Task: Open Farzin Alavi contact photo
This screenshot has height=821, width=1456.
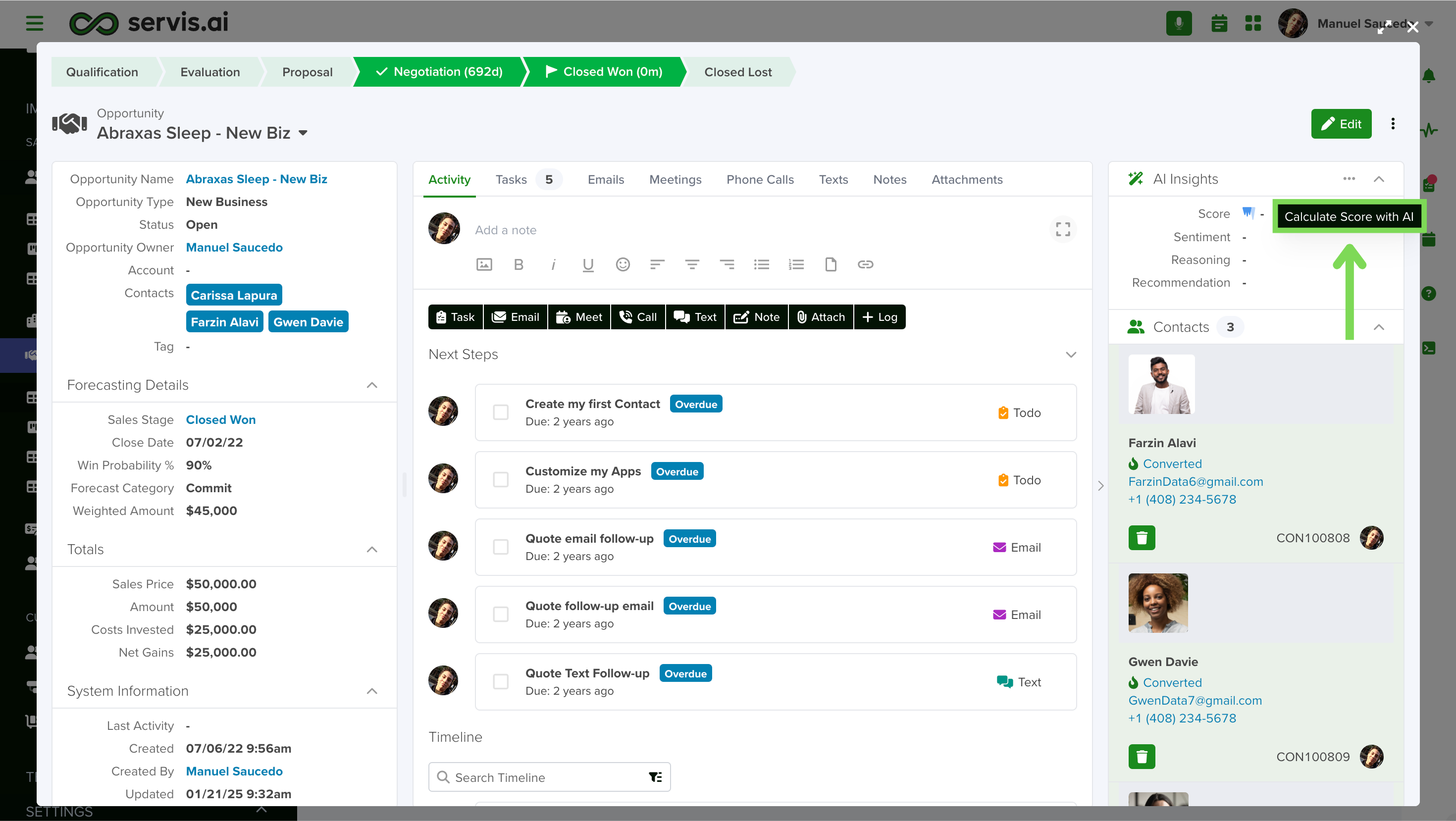Action: point(1161,384)
